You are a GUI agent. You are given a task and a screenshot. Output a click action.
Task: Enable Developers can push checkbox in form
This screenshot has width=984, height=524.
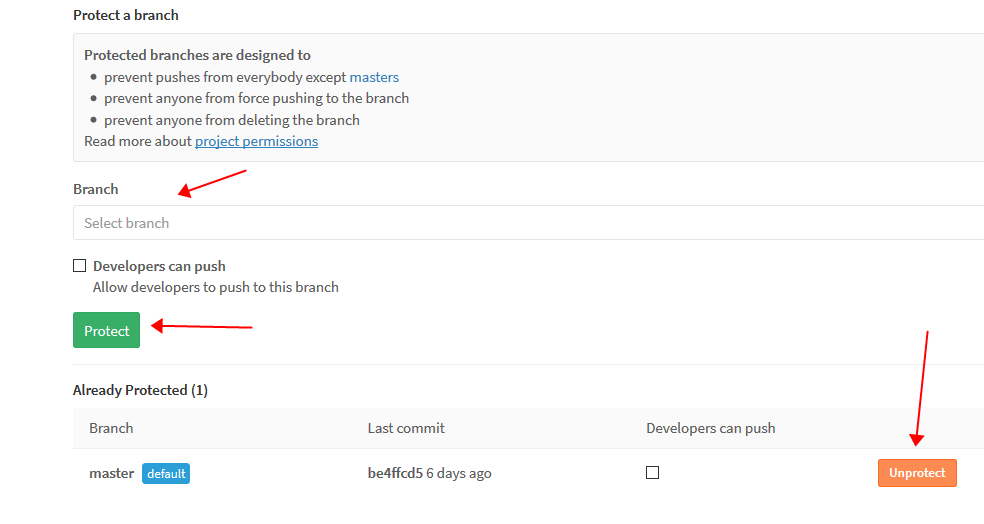80,266
